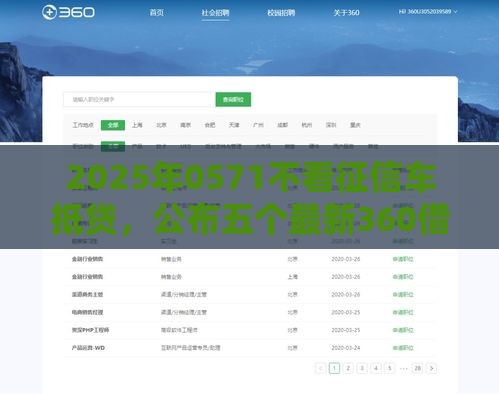Select 全部 in the 工作地点 filter
499x394 pixels.
(x=113, y=125)
